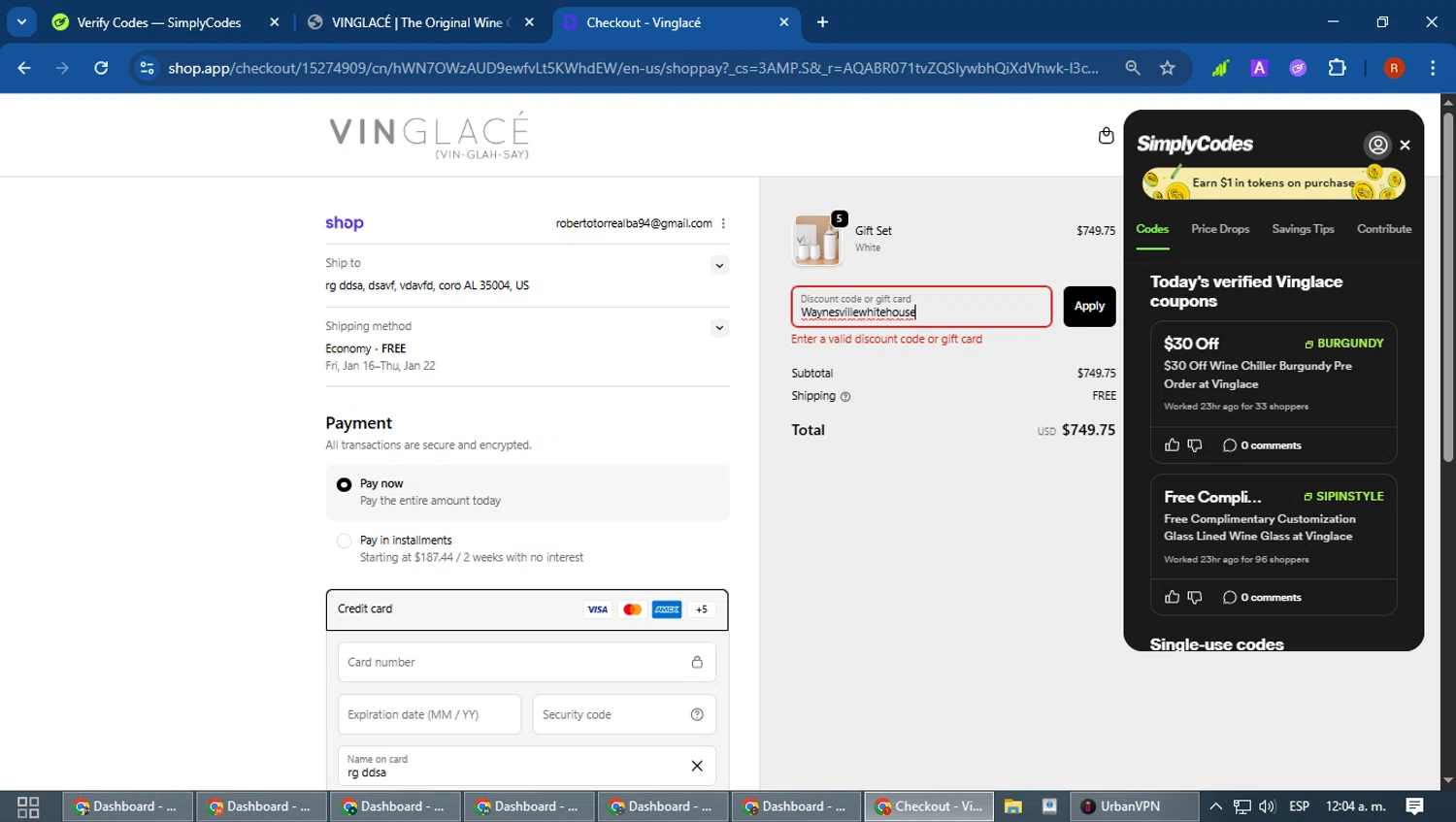Switch to the Savings Tips tab
The width and height of the screenshot is (1456, 822).
pyautogui.click(x=1303, y=229)
